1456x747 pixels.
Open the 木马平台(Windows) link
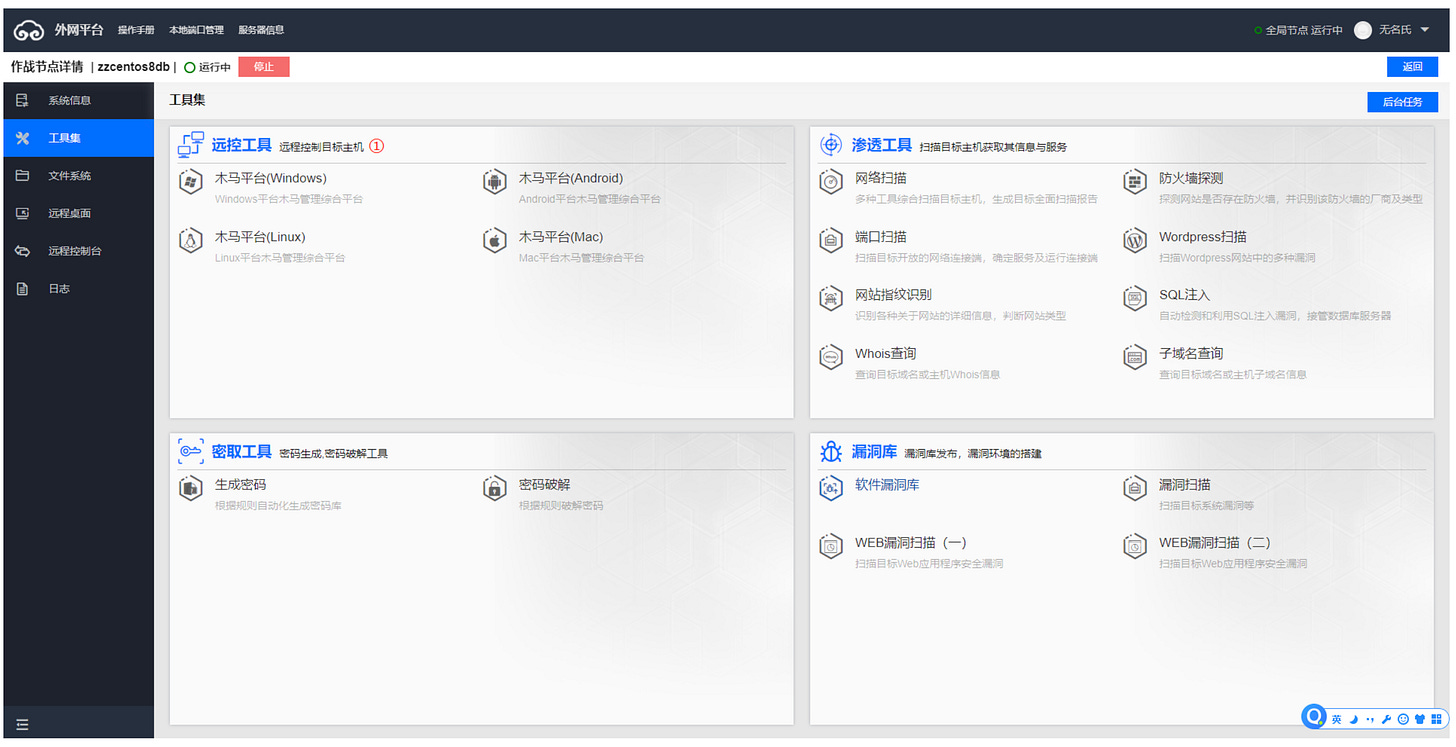(x=270, y=178)
